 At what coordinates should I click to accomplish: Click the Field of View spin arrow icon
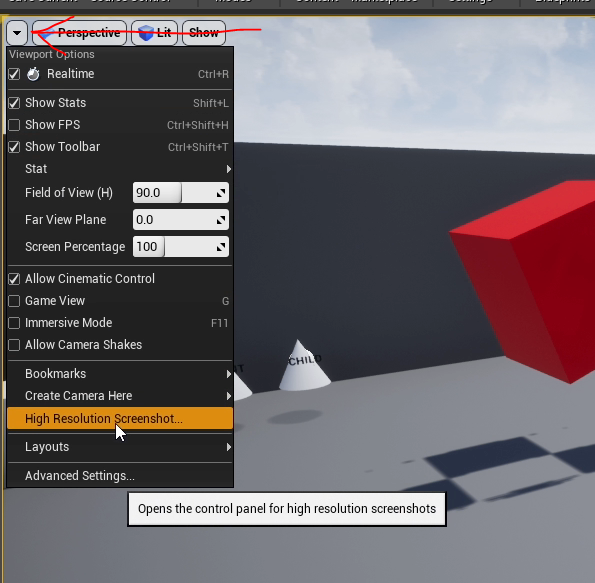pos(221,193)
